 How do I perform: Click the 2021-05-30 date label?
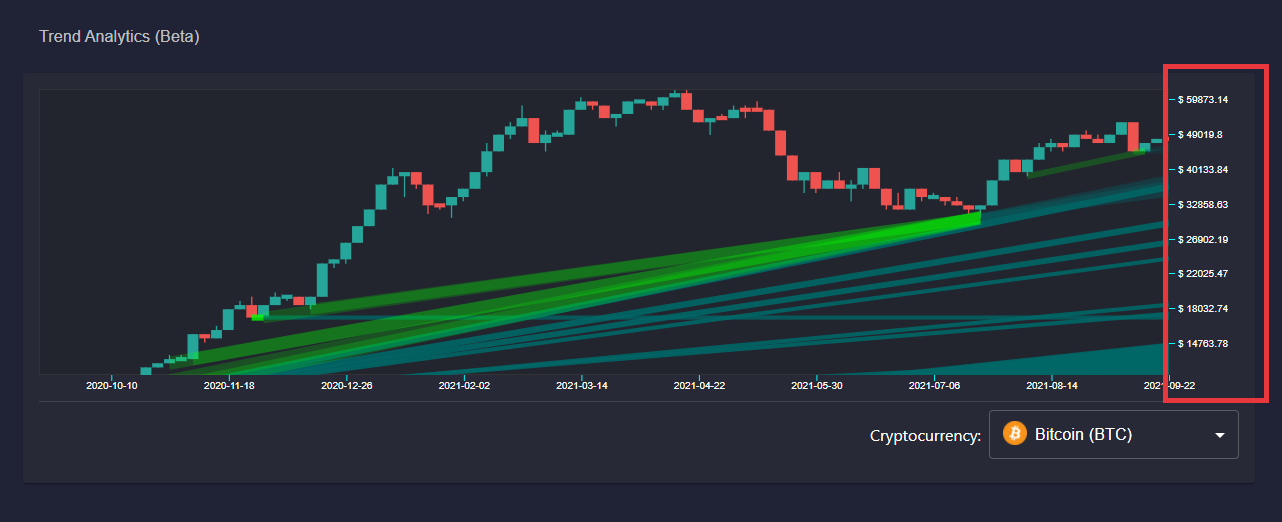(817, 384)
